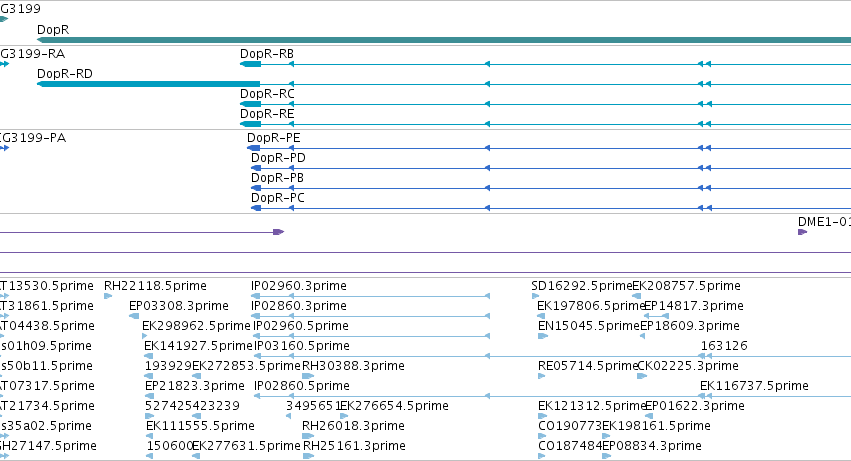Viewport: 851px width, 461px height.
Task: Click EST label IP03160.5prime
Action: tap(302, 346)
